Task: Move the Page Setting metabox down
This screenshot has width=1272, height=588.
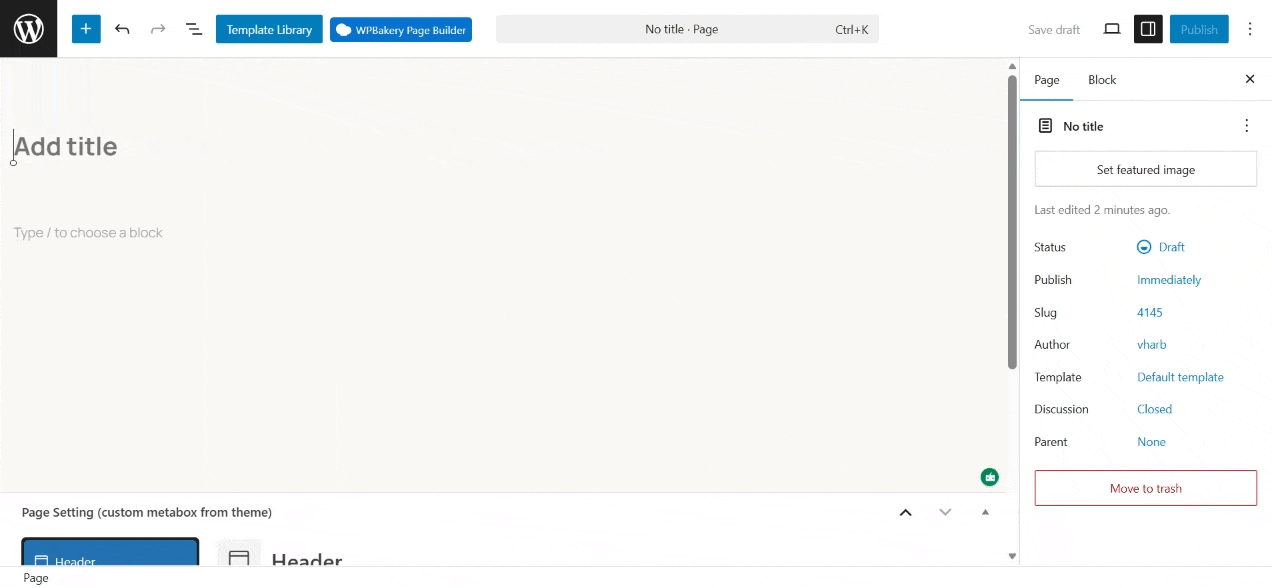Action: (x=945, y=512)
